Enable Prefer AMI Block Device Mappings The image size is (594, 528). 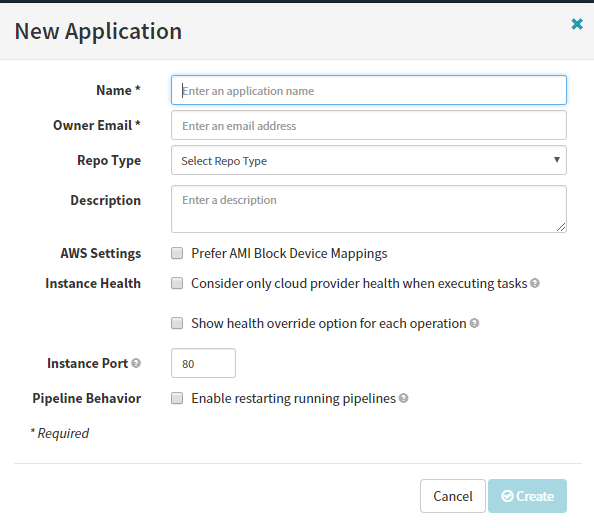[177, 253]
